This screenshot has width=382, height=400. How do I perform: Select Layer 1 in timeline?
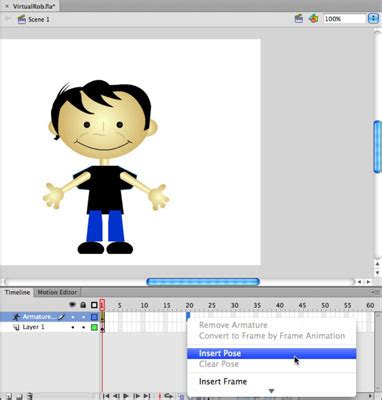[x=33, y=327]
